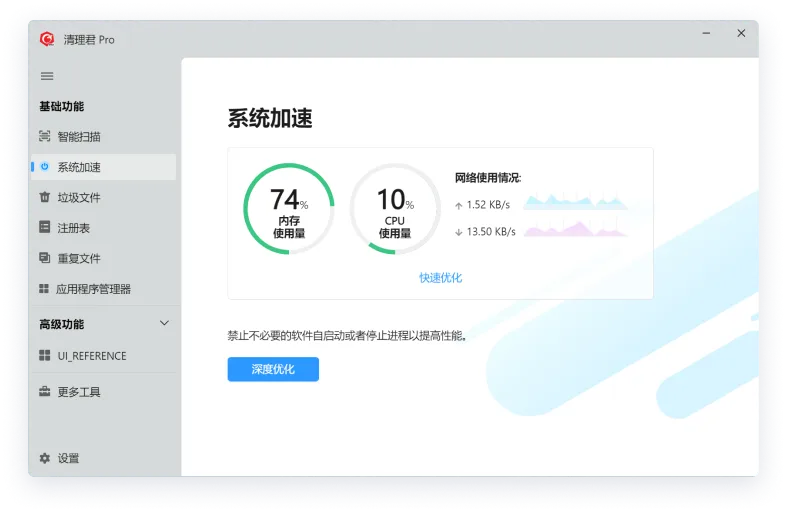Select the 垃圾文件 trash icon

click(44, 197)
